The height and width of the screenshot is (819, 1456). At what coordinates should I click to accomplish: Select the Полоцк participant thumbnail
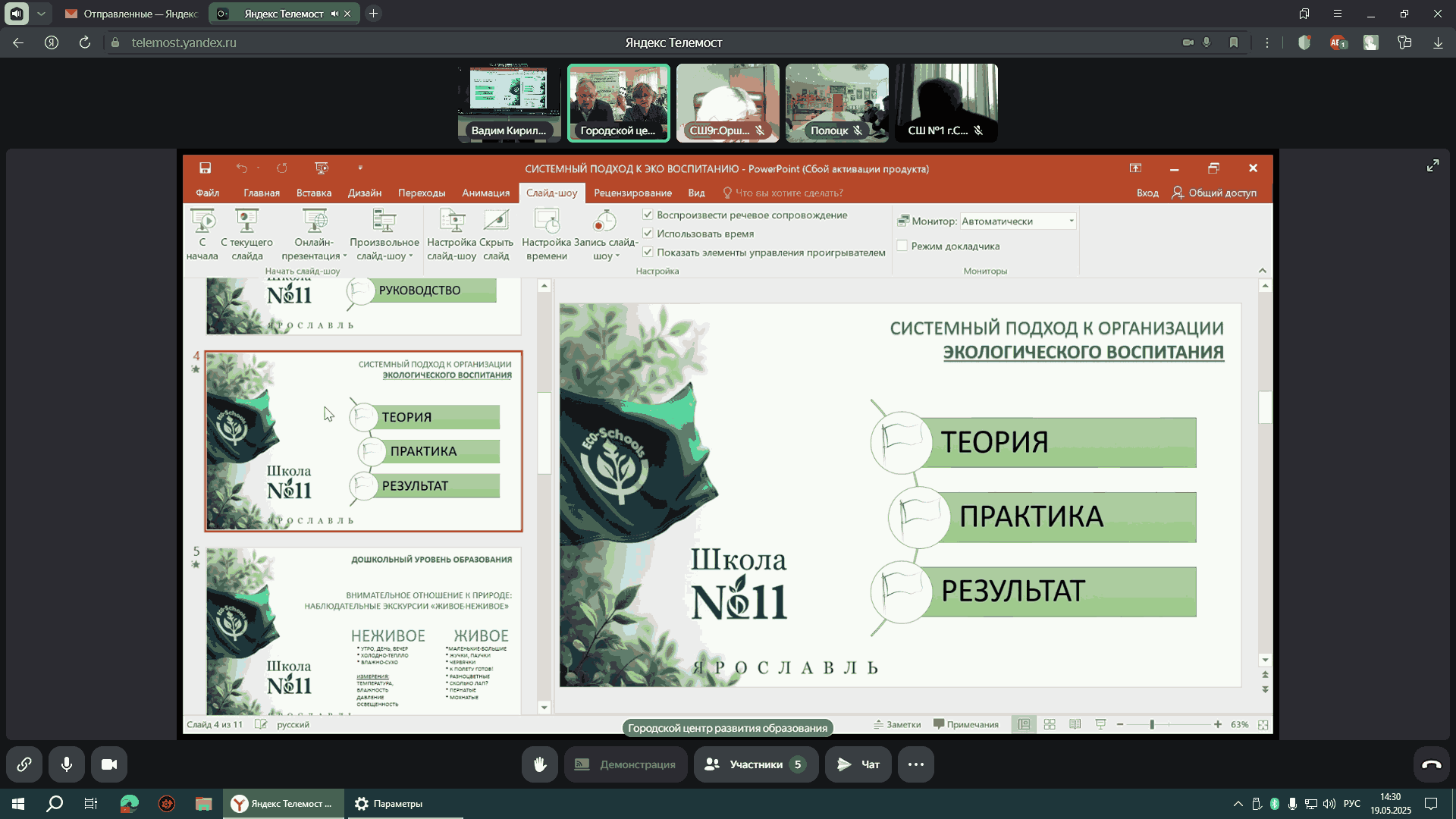[836, 103]
